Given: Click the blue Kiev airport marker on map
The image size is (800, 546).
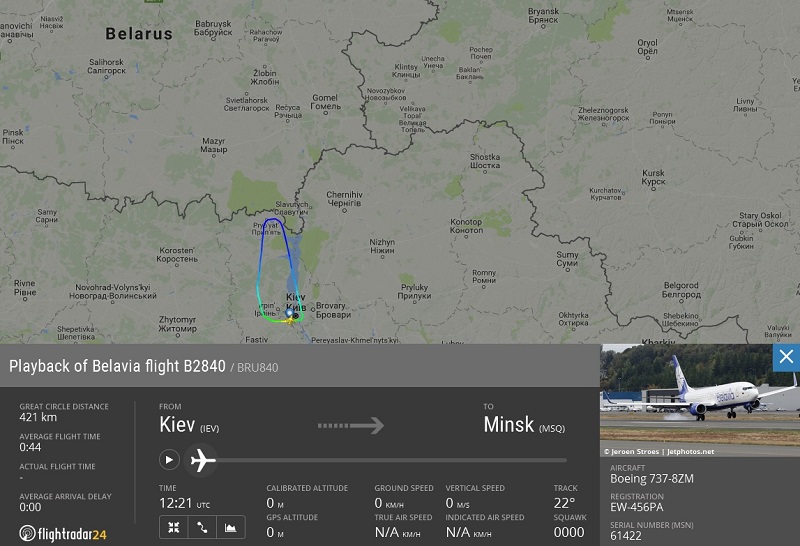Looking at the screenshot, I should pos(289,312).
